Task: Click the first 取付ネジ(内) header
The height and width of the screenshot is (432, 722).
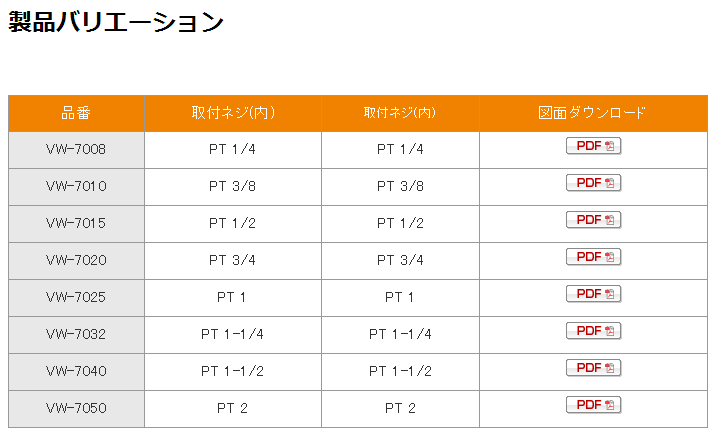Action: [233, 113]
